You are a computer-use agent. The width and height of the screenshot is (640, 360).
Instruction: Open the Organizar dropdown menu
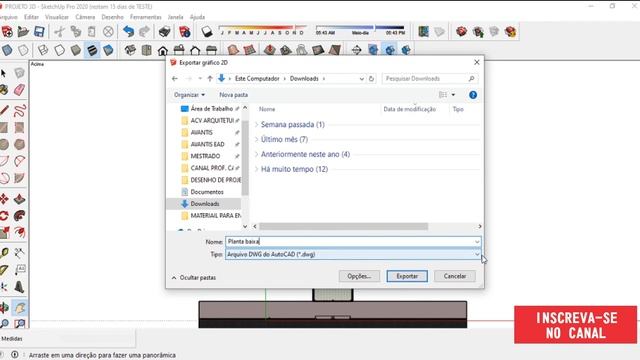pyautogui.click(x=189, y=95)
